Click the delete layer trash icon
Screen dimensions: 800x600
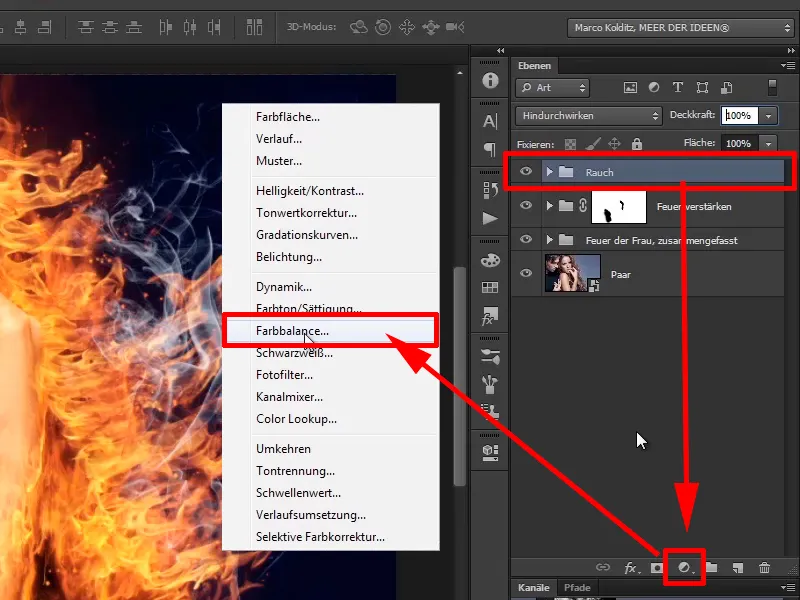pyautogui.click(x=764, y=567)
